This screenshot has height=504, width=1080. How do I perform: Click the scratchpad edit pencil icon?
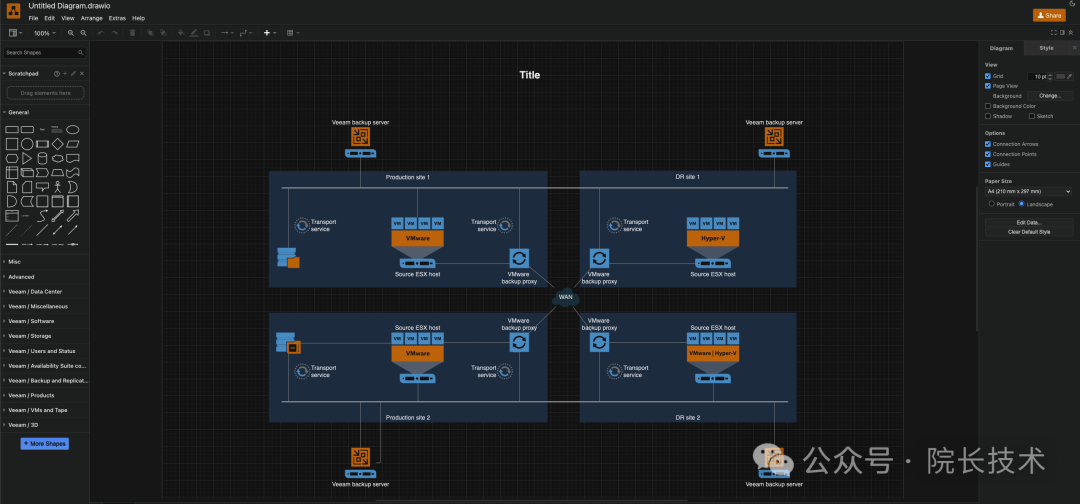click(73, 73)
